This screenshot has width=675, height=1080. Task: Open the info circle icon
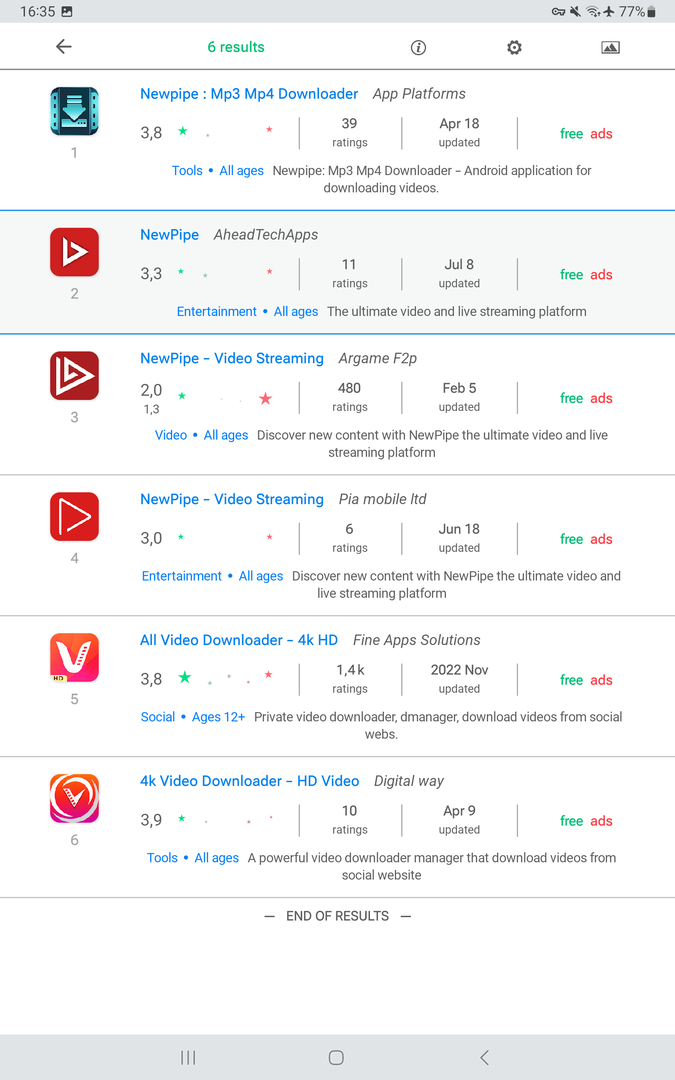pyautogui.click(x=419, y=47)
